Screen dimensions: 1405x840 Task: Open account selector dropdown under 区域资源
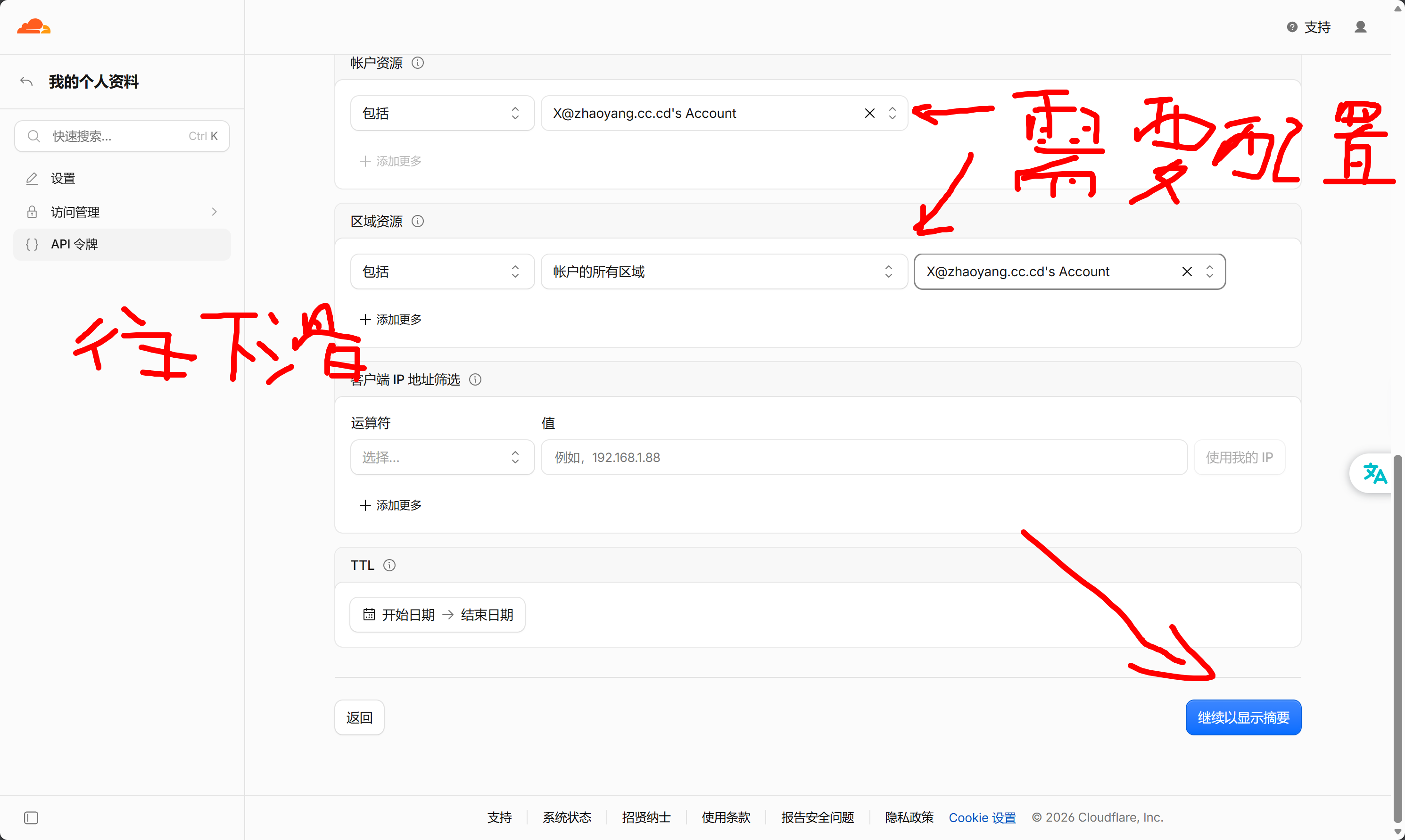(1069, 272)
